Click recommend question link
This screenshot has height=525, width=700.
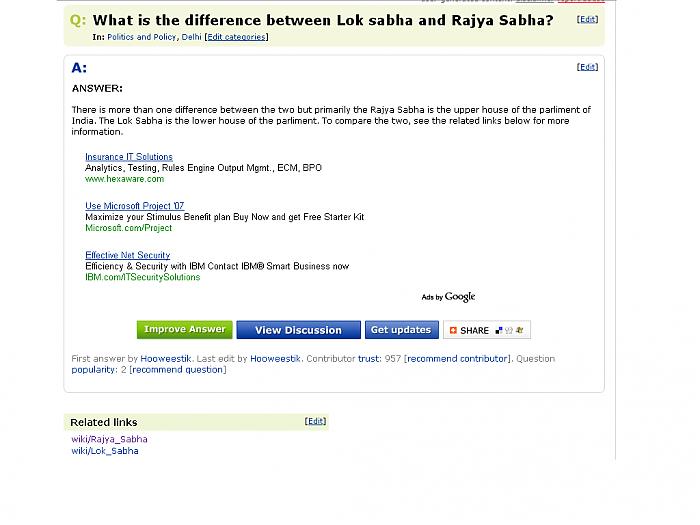pos(178,370)
